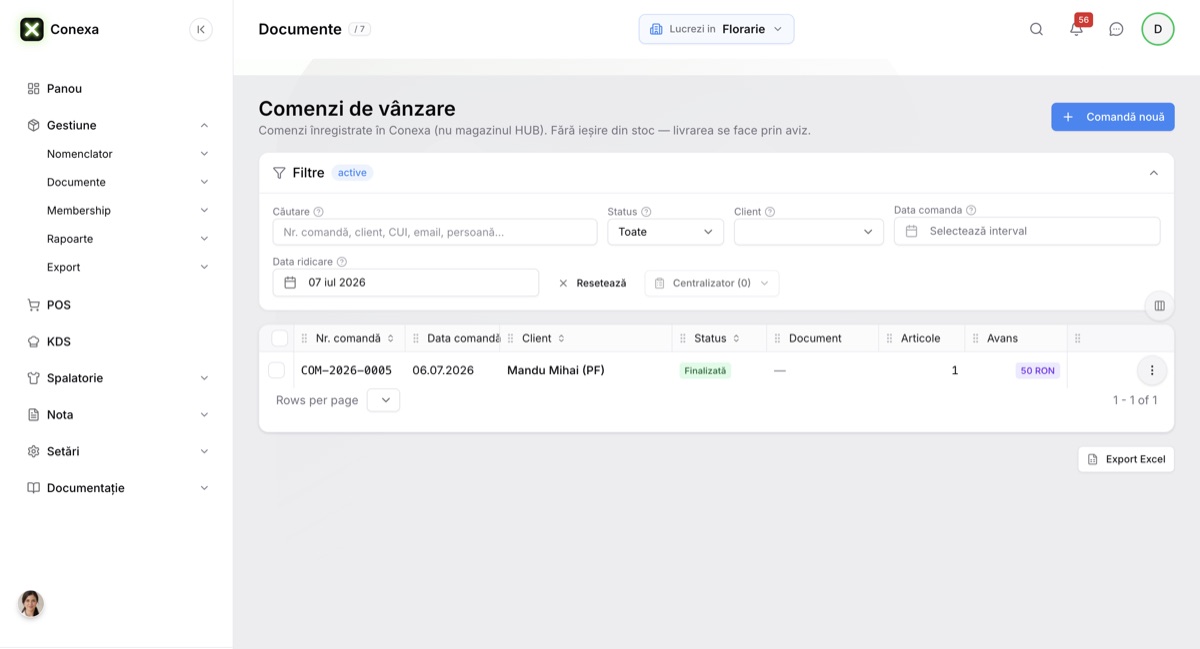
Task: Click the help icon beside Data ridicare
Action: pyautogui.click(x=341, y=262)
